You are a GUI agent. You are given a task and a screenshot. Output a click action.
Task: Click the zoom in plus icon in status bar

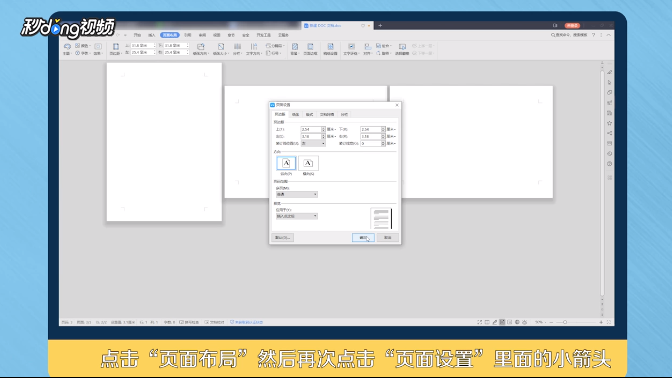(601, 322)
